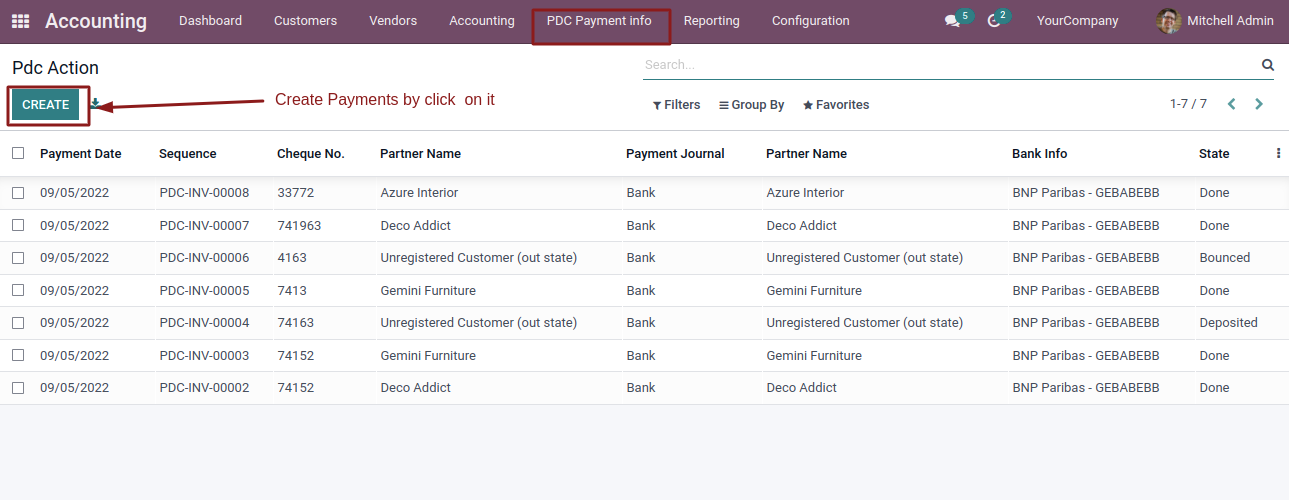Click BNP Paribas cell in PDC-INV-00007 row
The height and width of the screenshot is (500, 1289).
click(1086, 226)
